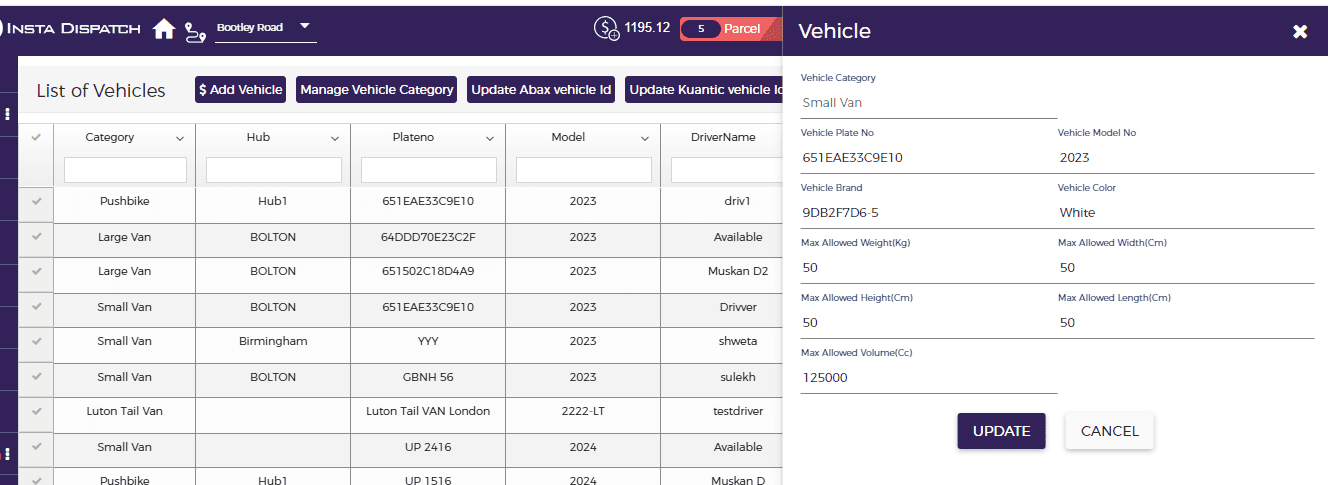This screenshot has height=485, width=1328.
Task: Click the UPDATE button
Action: pyautogui.click(x=1001, y=431)
